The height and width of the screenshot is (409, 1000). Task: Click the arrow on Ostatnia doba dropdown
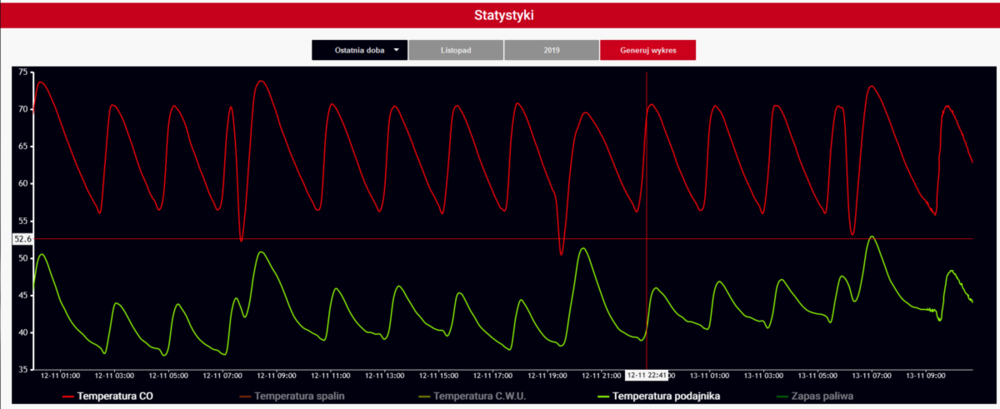396,49
